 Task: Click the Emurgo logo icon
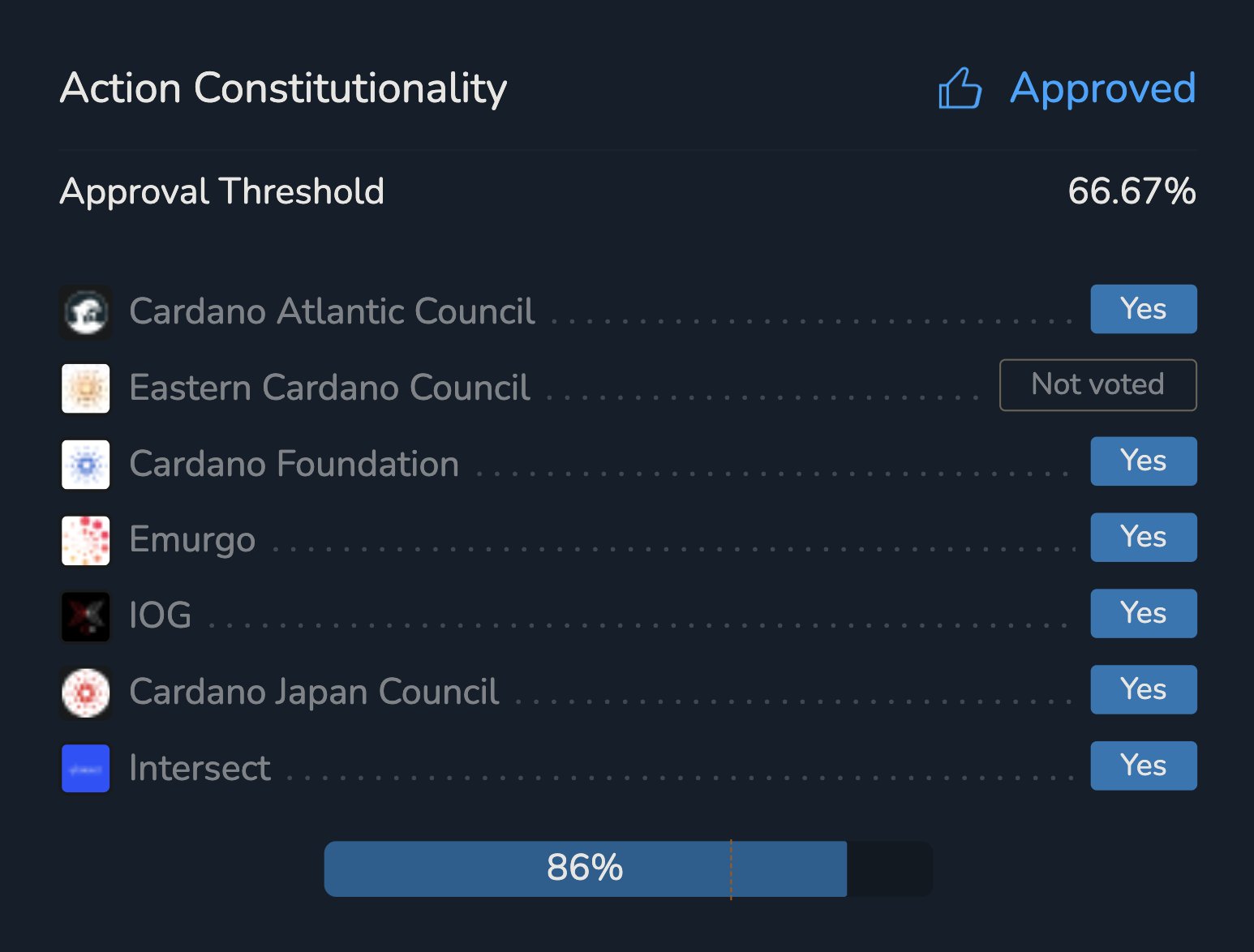pyautogui.click(x=85, y=540)
